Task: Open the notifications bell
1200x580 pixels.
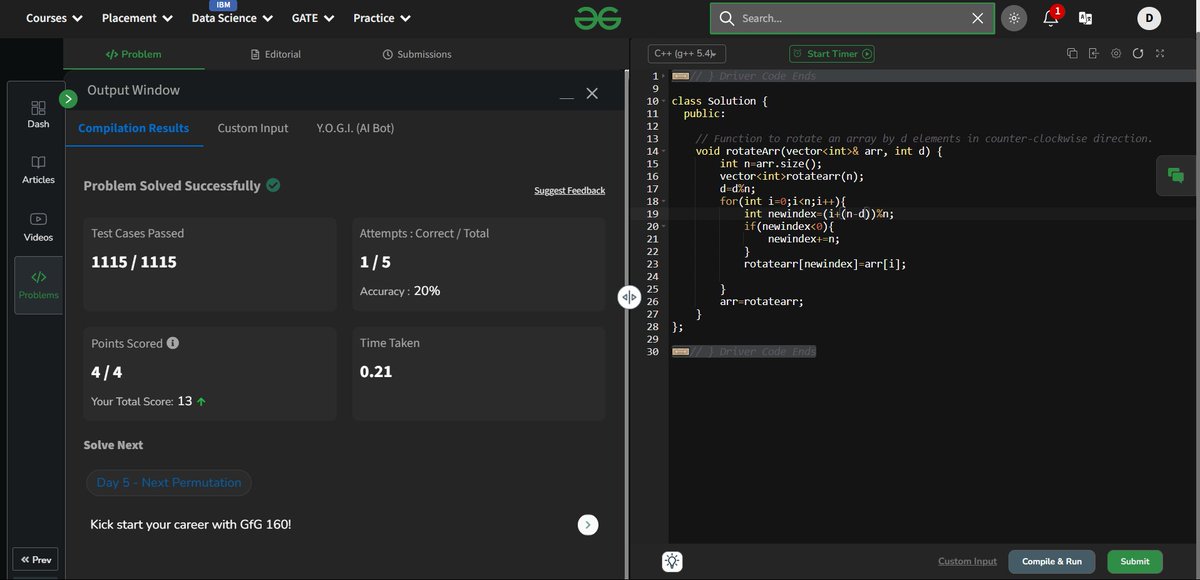Action: [x=1050, y=18]
